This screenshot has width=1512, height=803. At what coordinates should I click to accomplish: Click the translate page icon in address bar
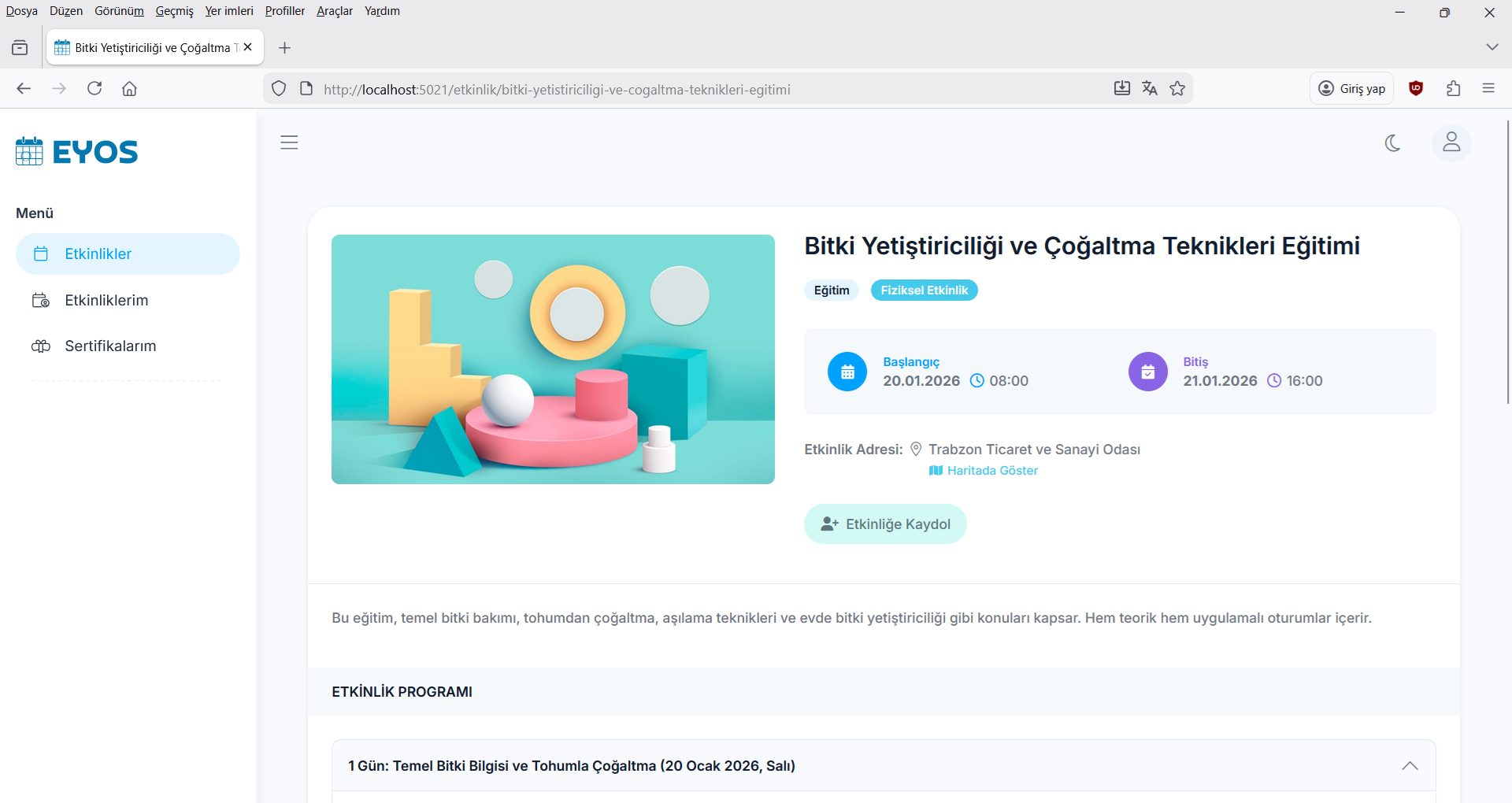(1150, 89)
